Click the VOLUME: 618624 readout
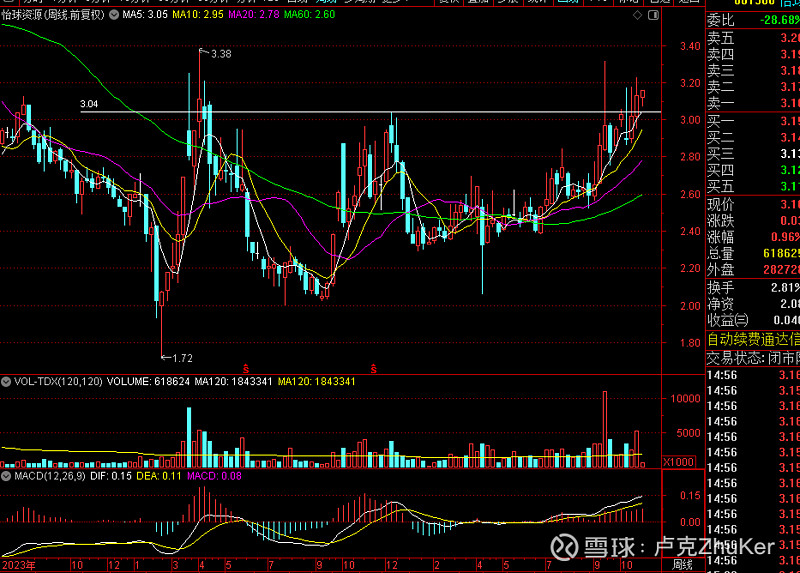 [x=148, y=382]
